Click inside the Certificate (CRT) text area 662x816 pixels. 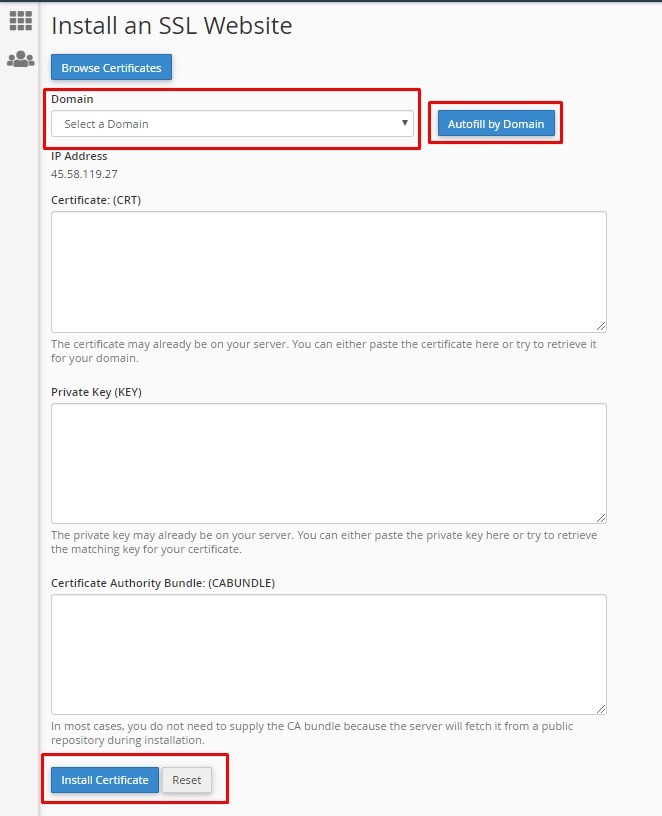(x=328, y=270)
